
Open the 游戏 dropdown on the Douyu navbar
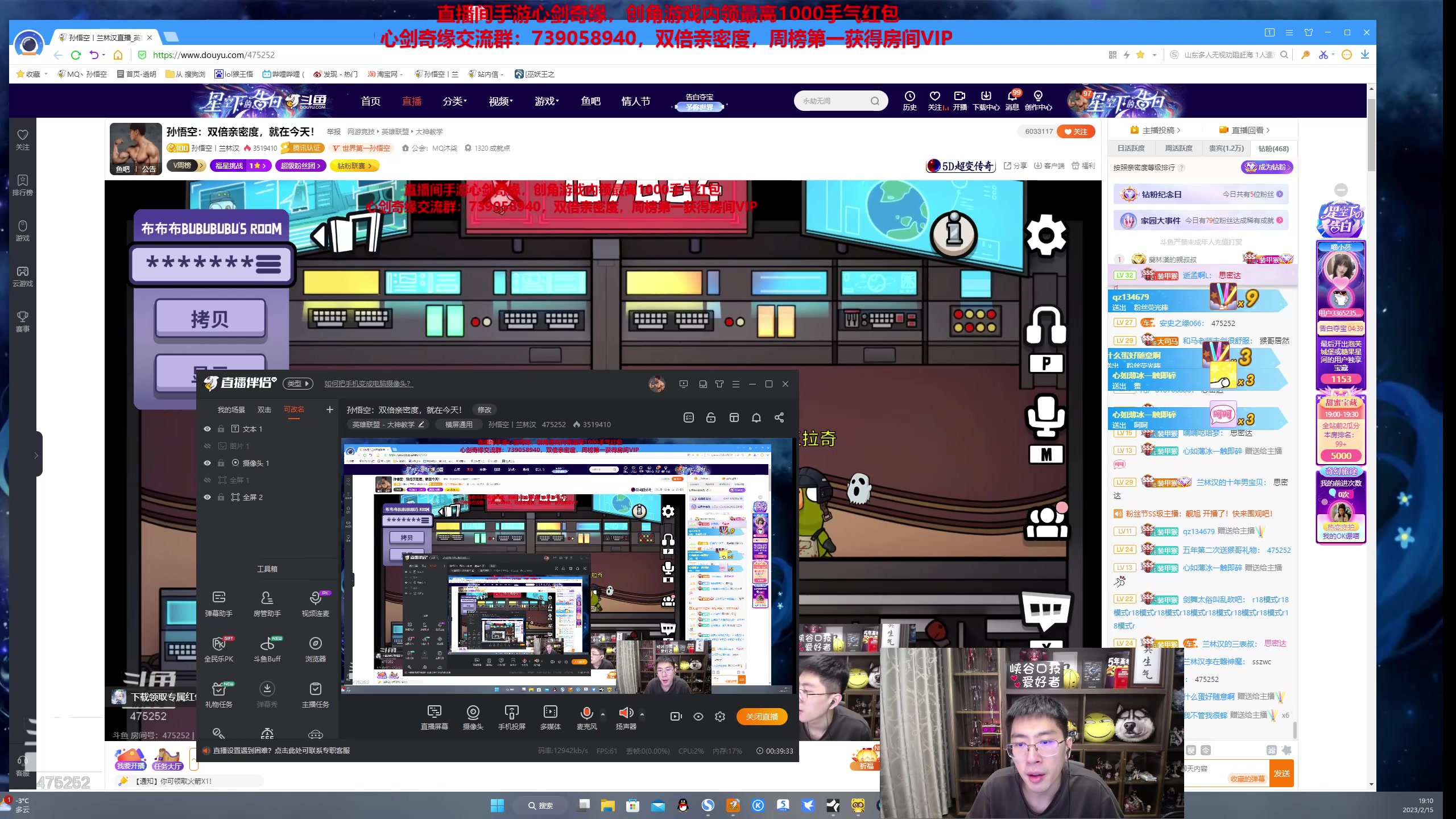(x=547, y=101)
